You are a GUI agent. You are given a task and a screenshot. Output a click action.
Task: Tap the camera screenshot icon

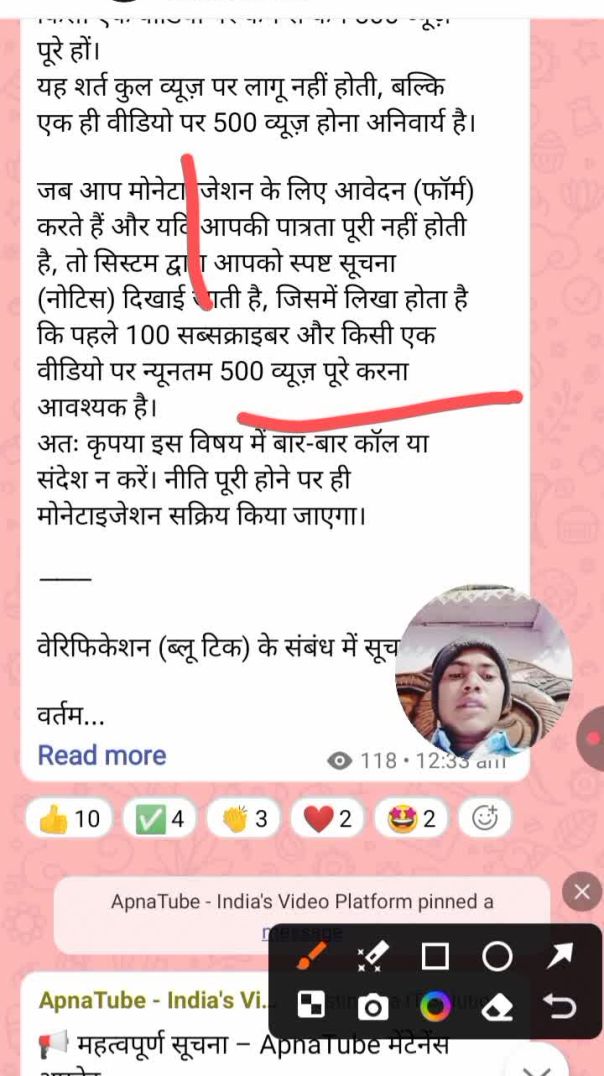pos(373,1007)
